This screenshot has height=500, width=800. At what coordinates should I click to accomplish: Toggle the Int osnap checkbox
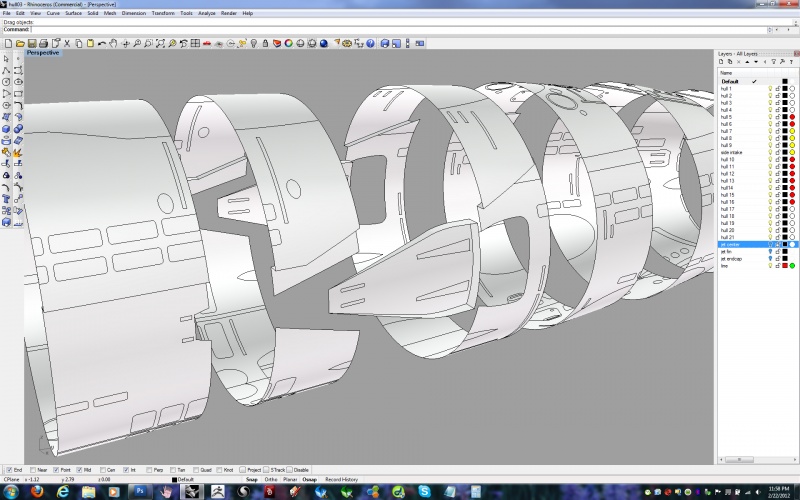pyautogui.click(x=126, y=470)
